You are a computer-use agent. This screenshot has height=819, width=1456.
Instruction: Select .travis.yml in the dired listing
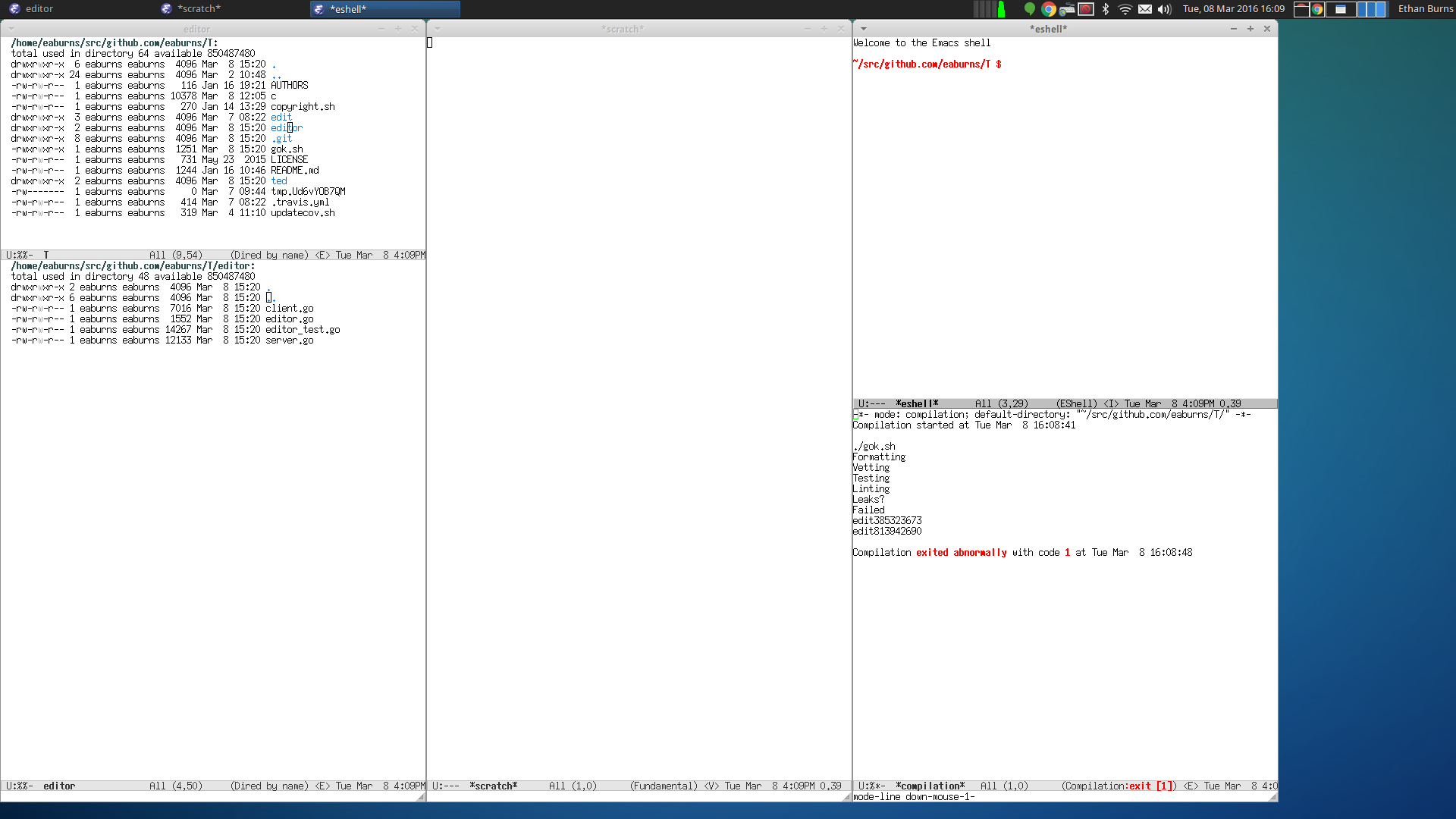tap(300, 202)
